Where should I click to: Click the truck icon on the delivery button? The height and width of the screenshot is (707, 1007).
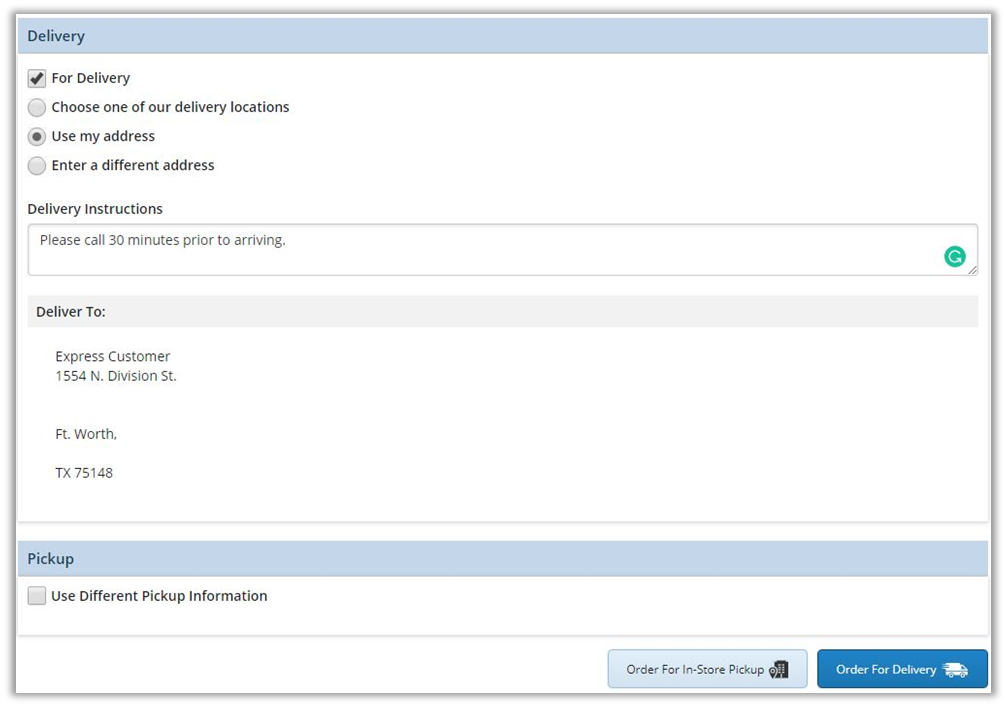tap(955, 670)
